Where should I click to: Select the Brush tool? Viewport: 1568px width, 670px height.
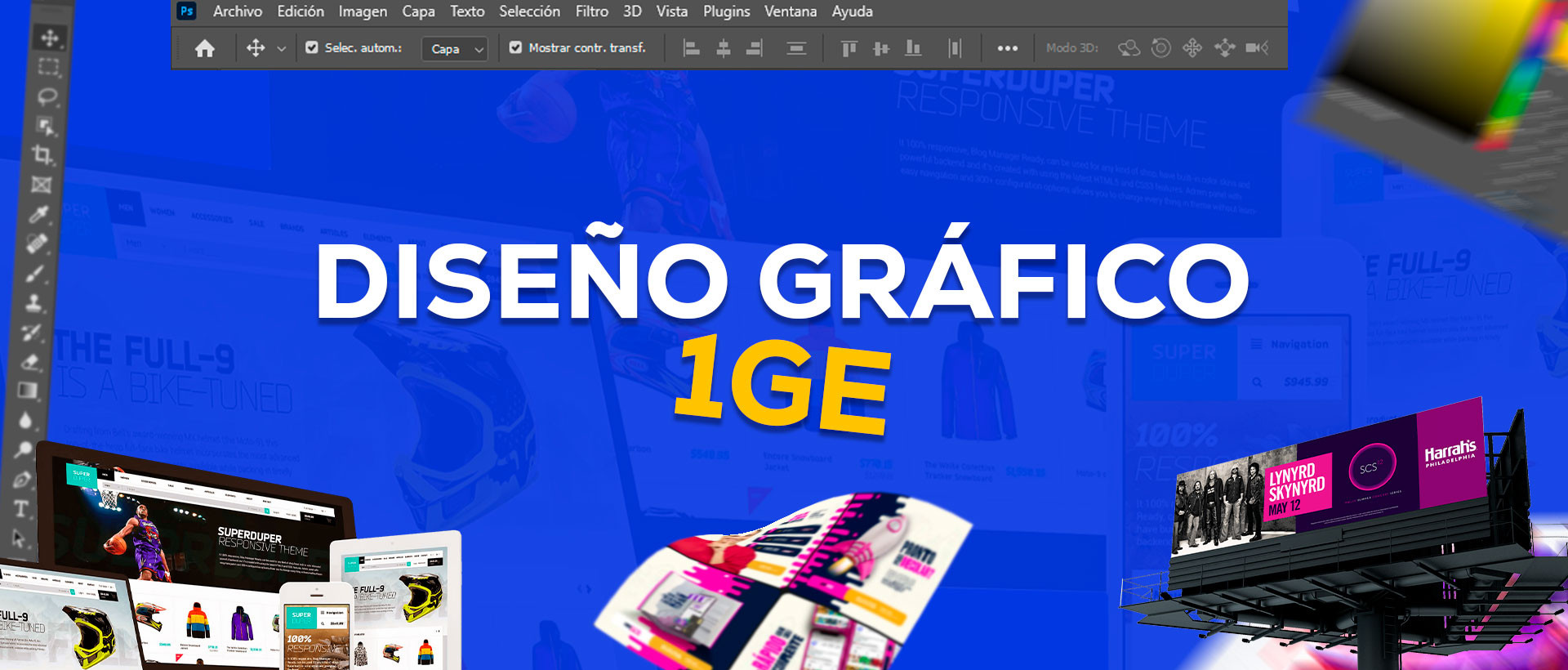[x=36, y=272]
